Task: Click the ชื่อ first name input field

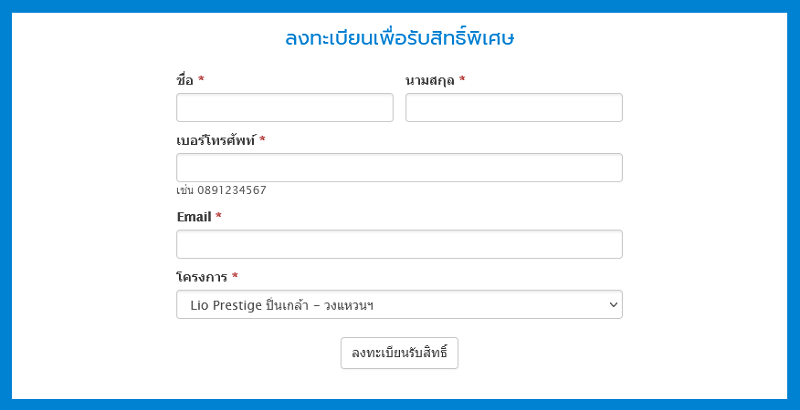Action: click(x=285, y=108)
